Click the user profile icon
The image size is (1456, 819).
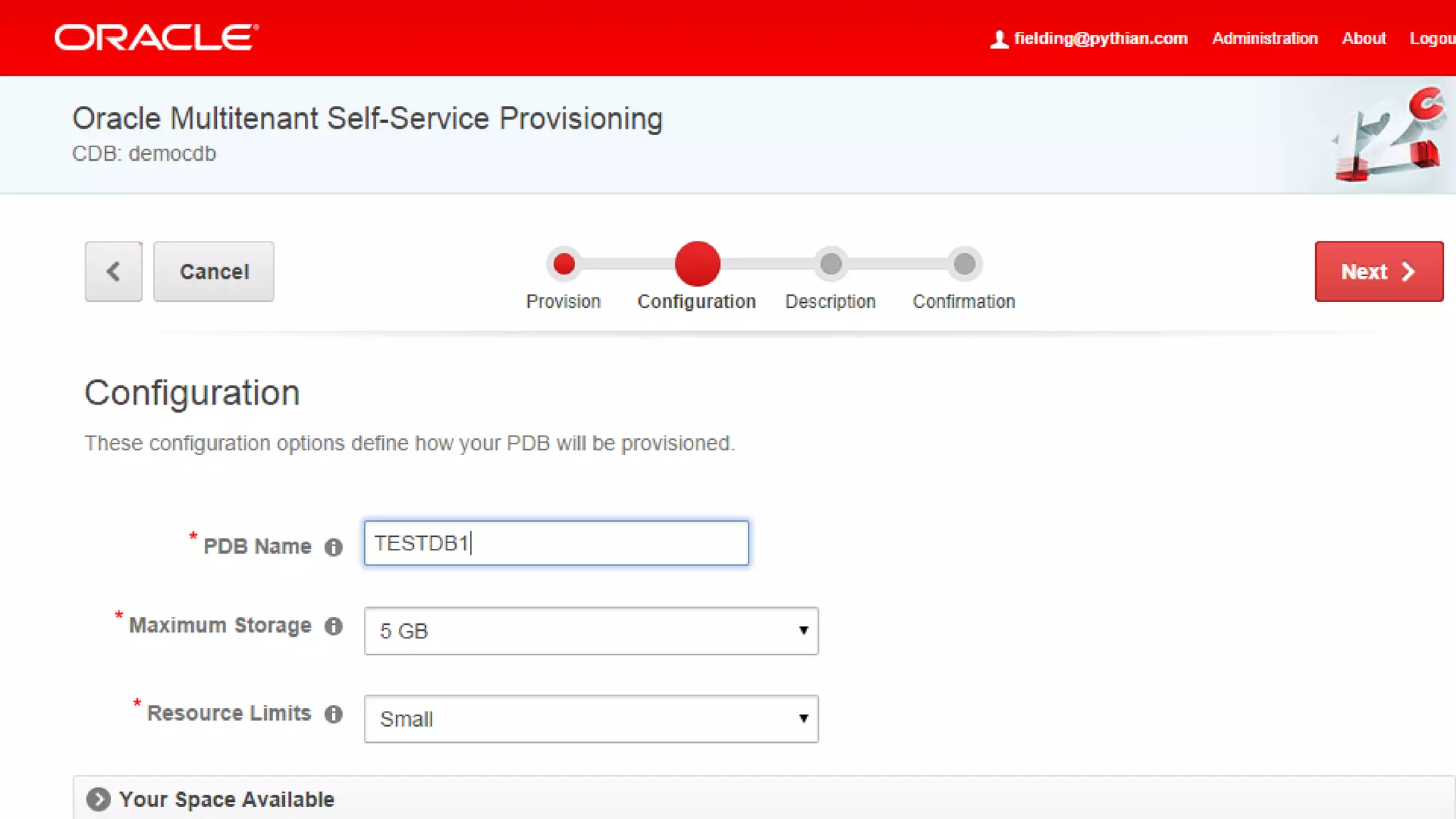pos(999,39)
